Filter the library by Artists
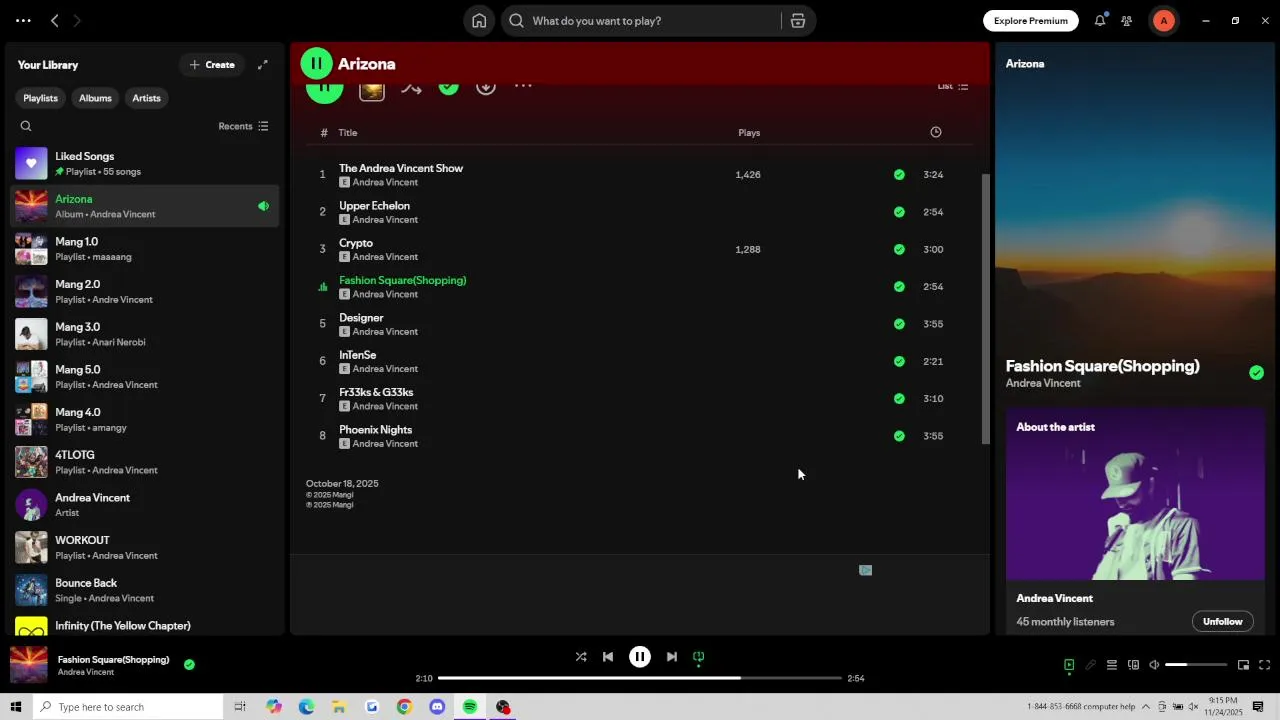This screenshot has width=1280, height=720. (146, 98)
